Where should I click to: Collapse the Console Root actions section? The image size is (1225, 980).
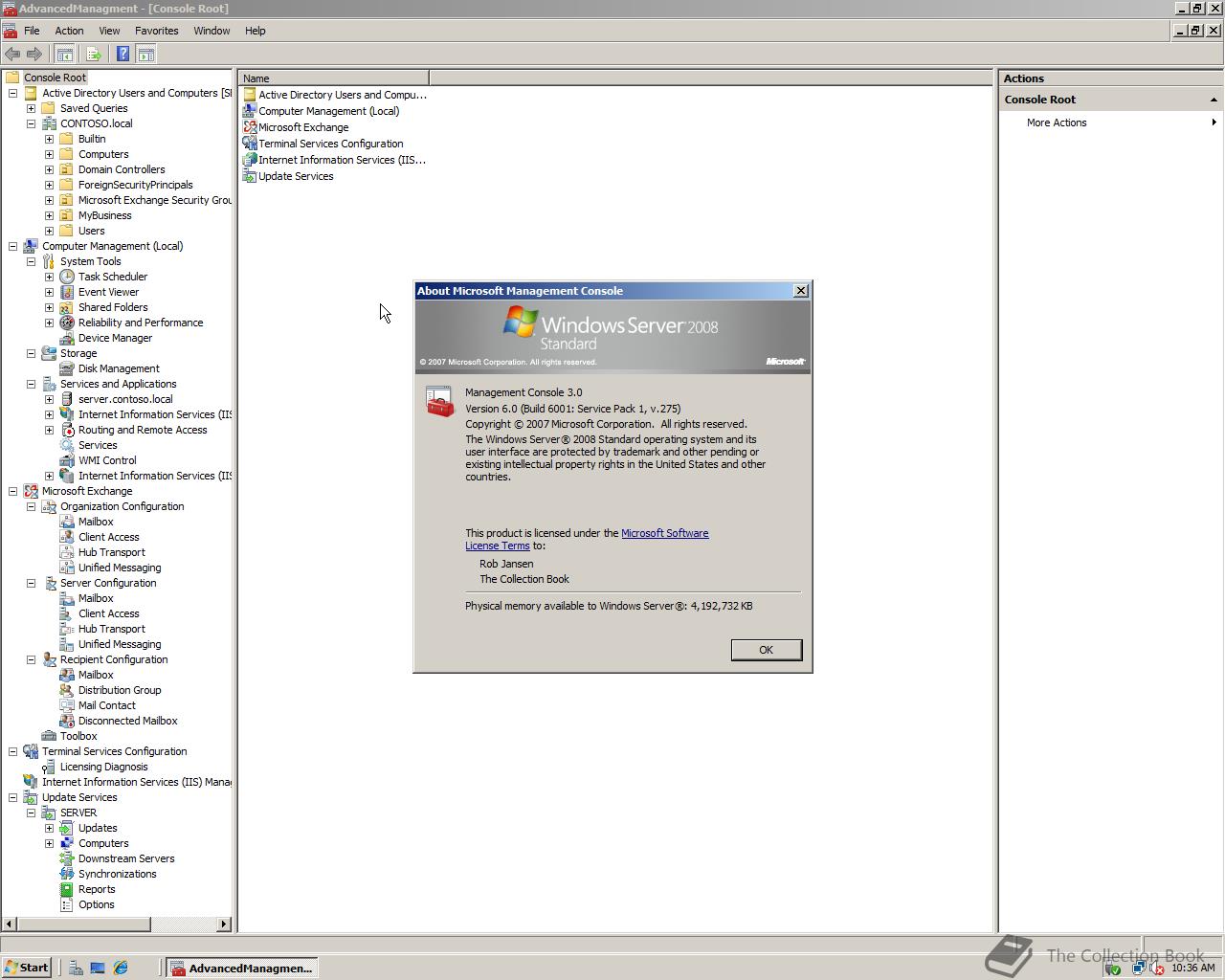coord(1214,100)
